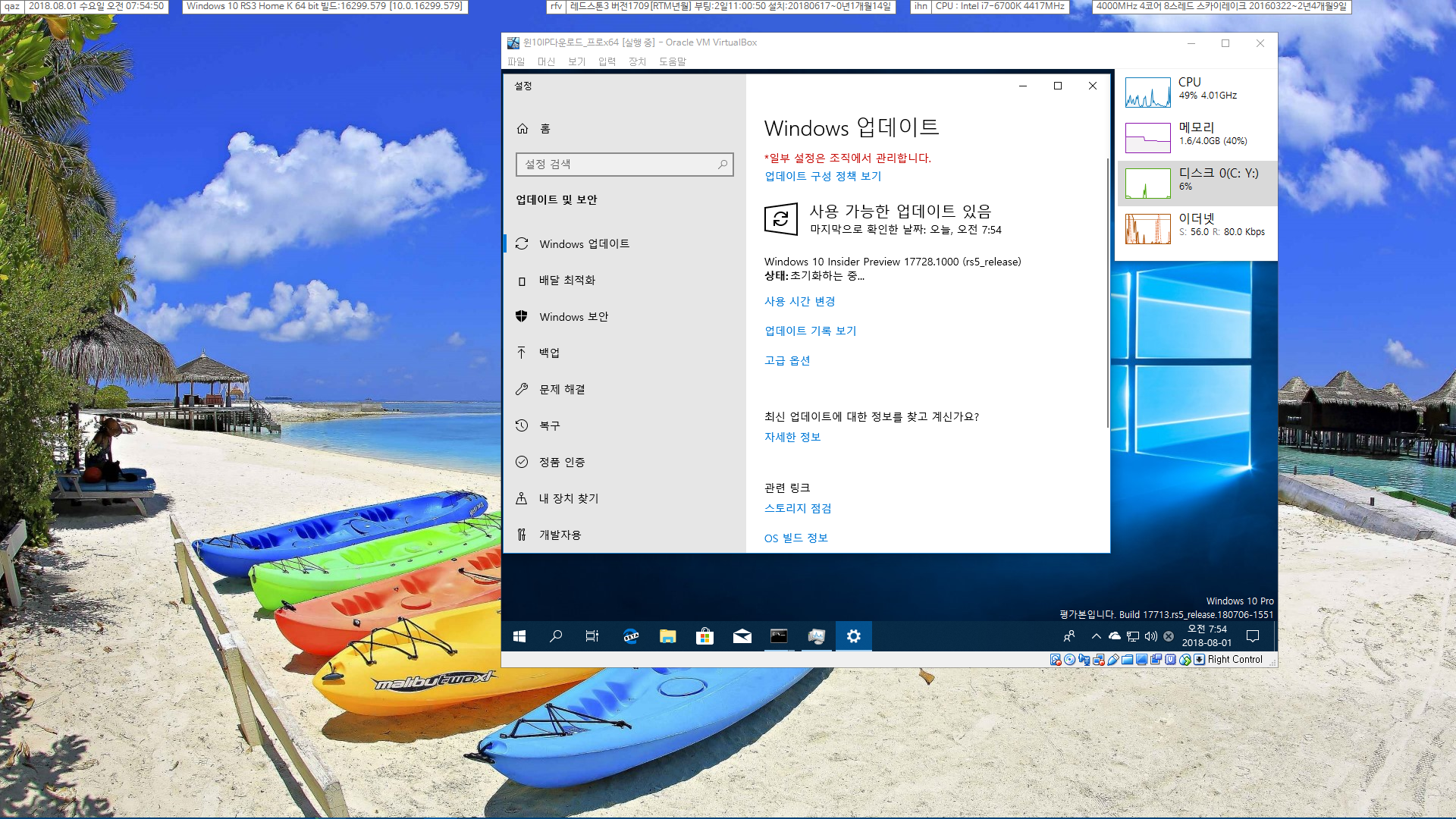The image size is (1456, 819).
Task: Open Microsoft Store on guest taskbar
Action: [x=705, y=636]
